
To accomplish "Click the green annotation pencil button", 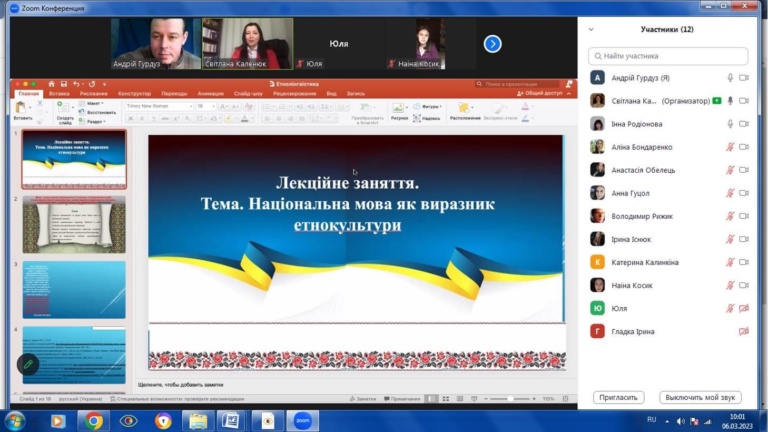I will tap(27, 364).
